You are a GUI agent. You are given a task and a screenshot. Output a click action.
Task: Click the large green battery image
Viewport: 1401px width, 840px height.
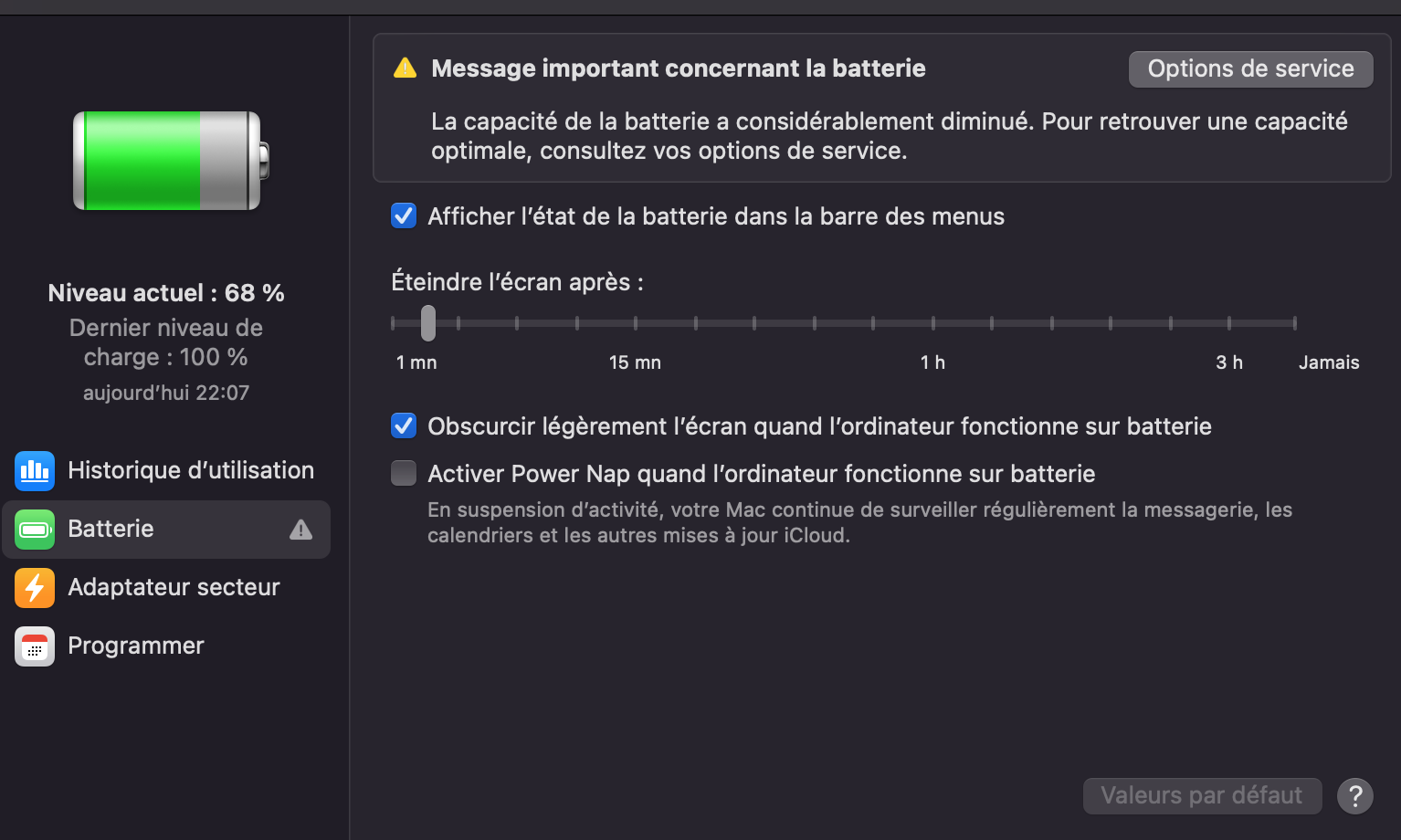[x=171, y=161]
